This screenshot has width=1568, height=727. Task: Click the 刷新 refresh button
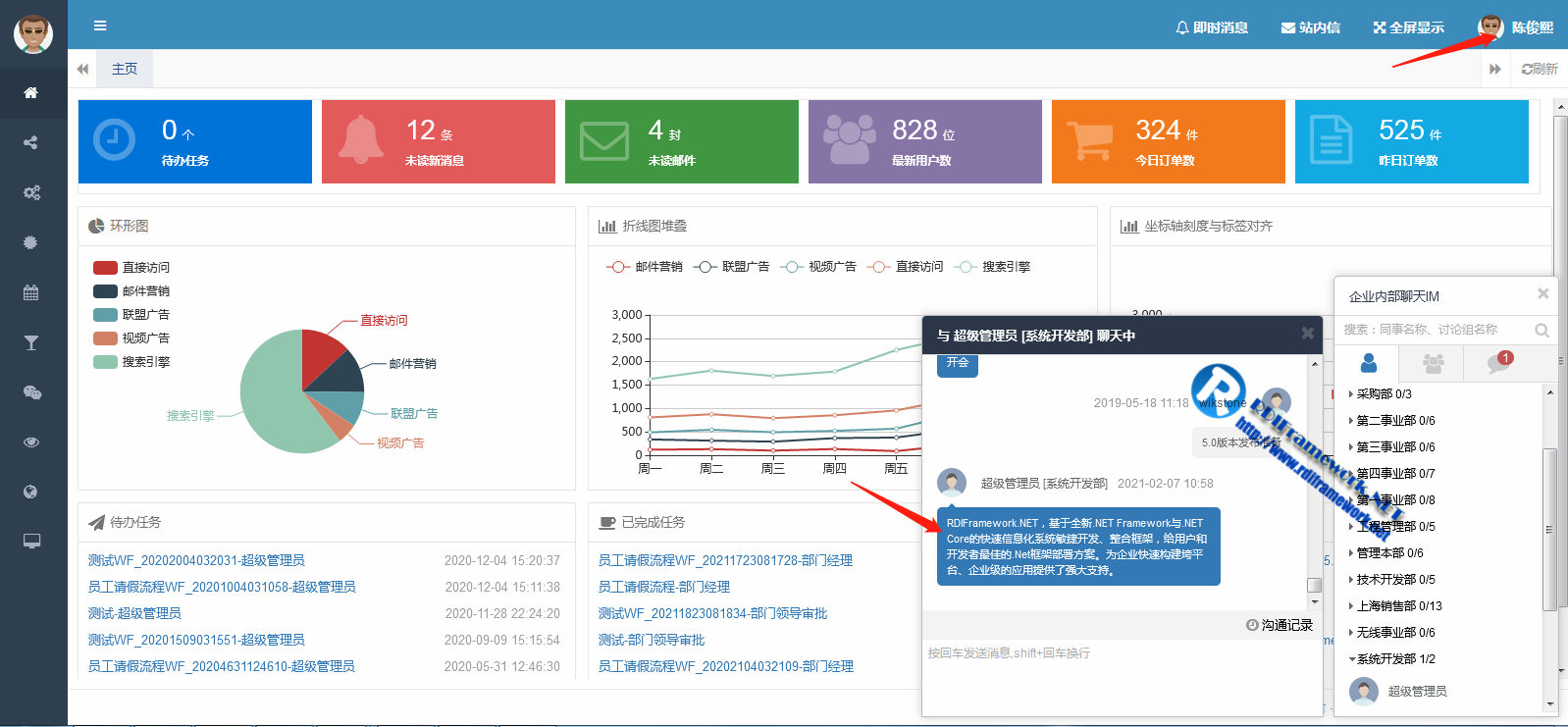click(x=1540, y=69)
